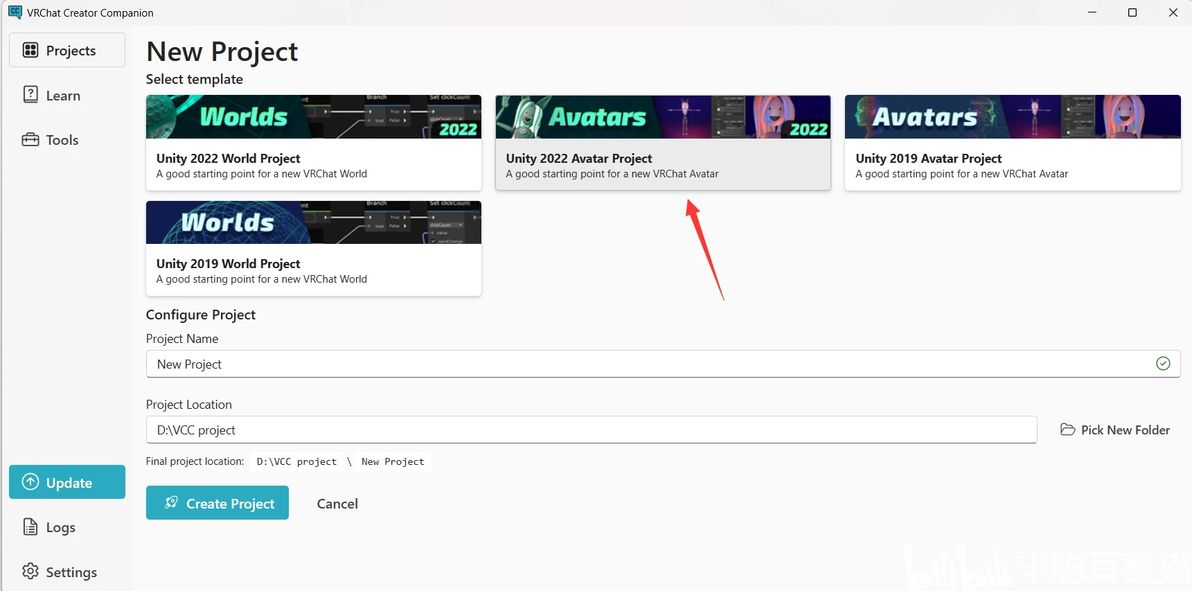Select the Unity 2022 Avatar Project template
Image resolution: width=1192 pixels, height=591 pixels.
[663, 142]
